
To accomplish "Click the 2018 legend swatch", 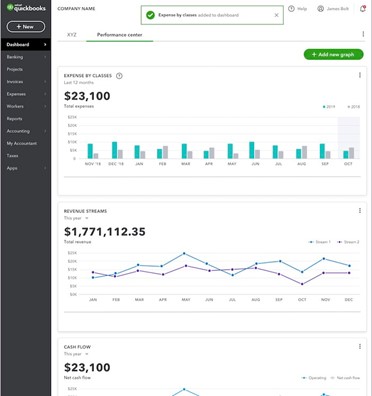I will click(349, 107).
